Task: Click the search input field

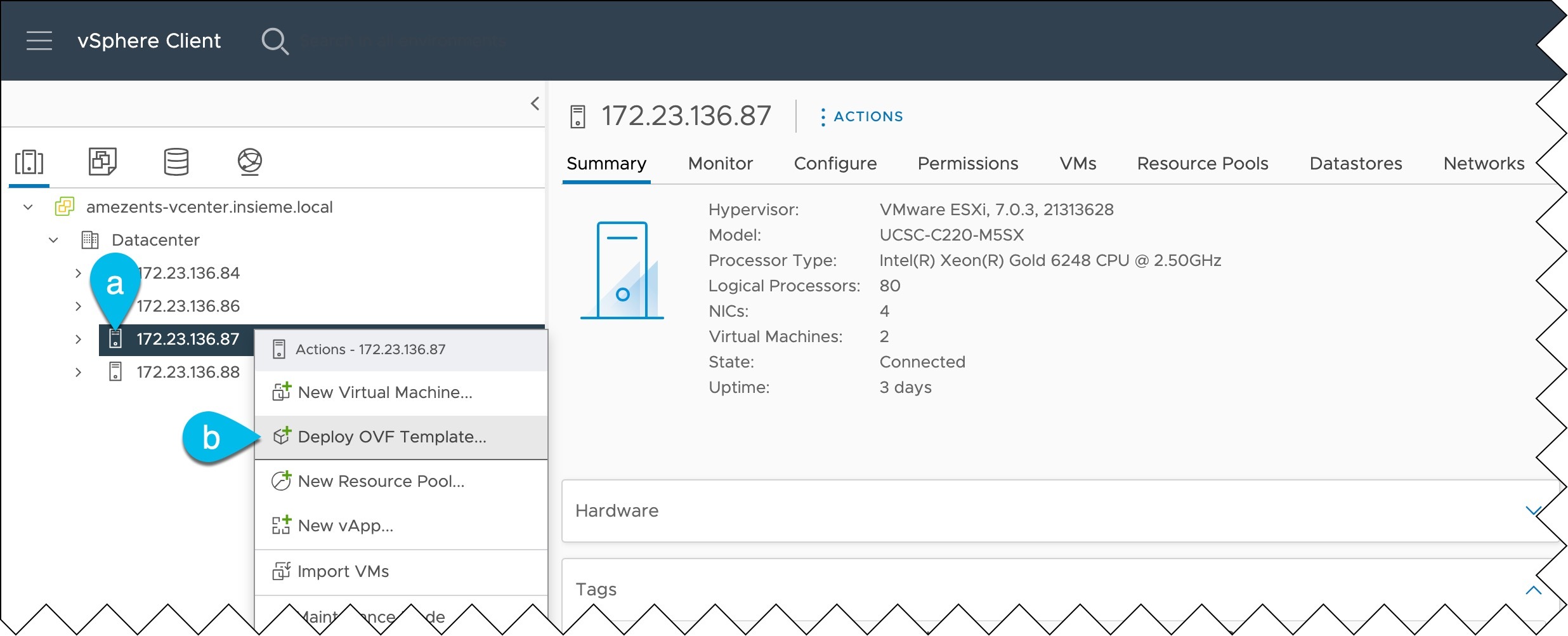Action: click(x=406, y=40)
